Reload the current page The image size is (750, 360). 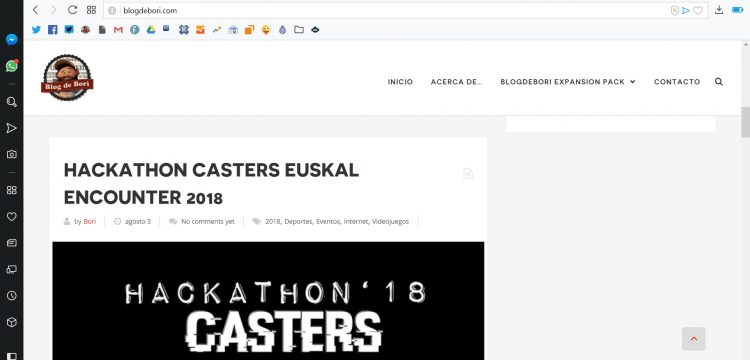click(x=72, y=10)
